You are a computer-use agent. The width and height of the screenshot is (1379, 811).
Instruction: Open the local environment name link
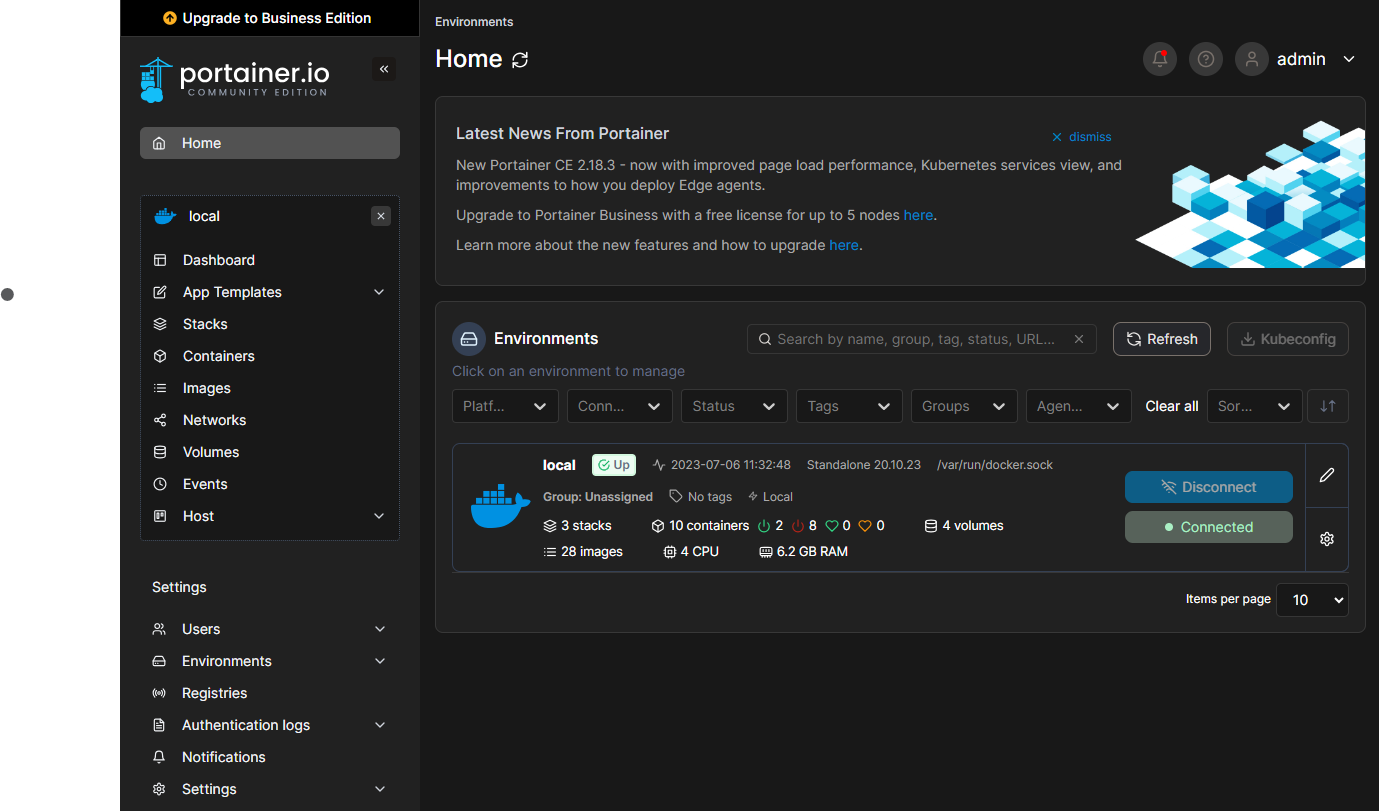coord(559,465)
